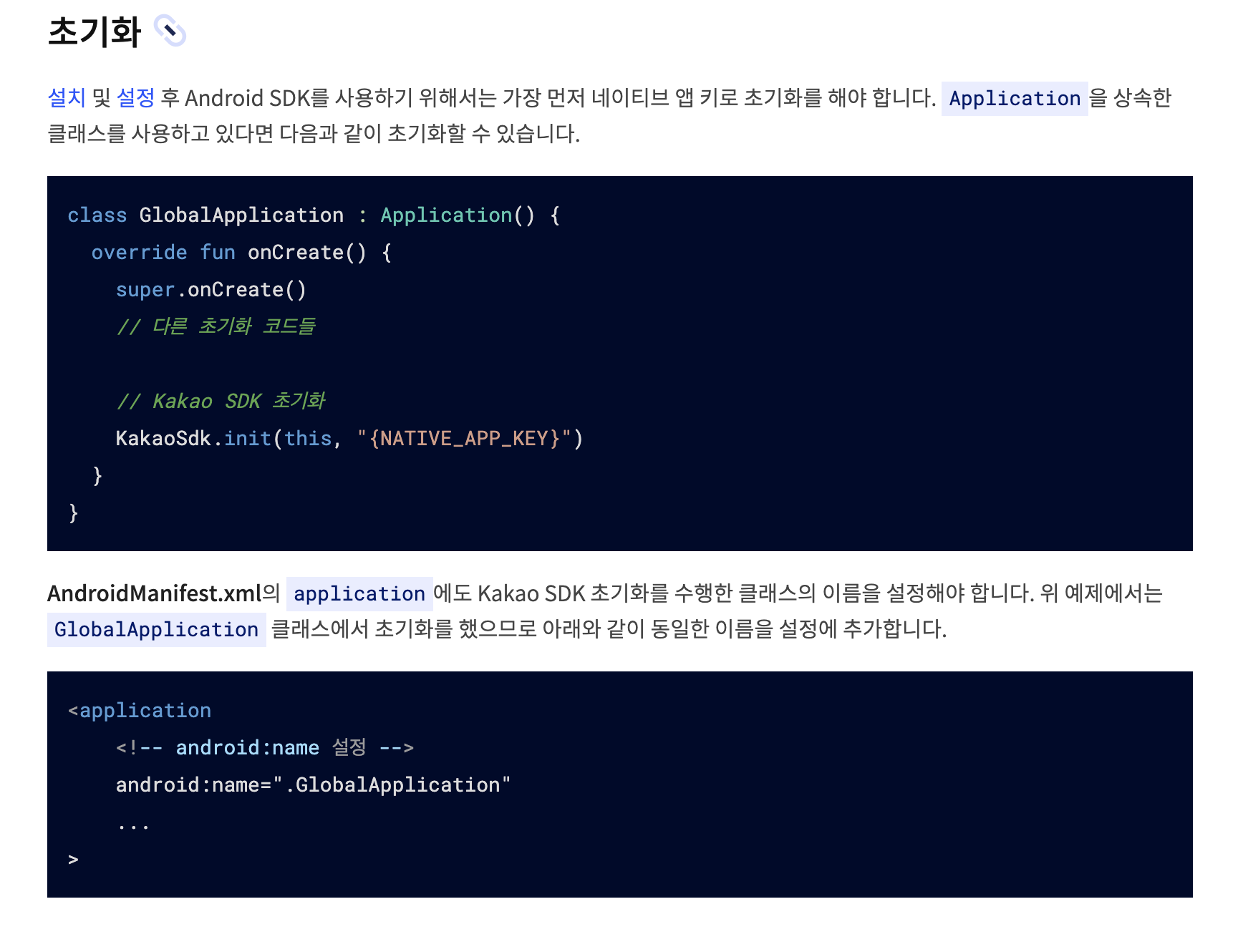Click the 'super.onCreate()' line
1243x952 pixels.
pyautogui.click(x=211, y=289)
